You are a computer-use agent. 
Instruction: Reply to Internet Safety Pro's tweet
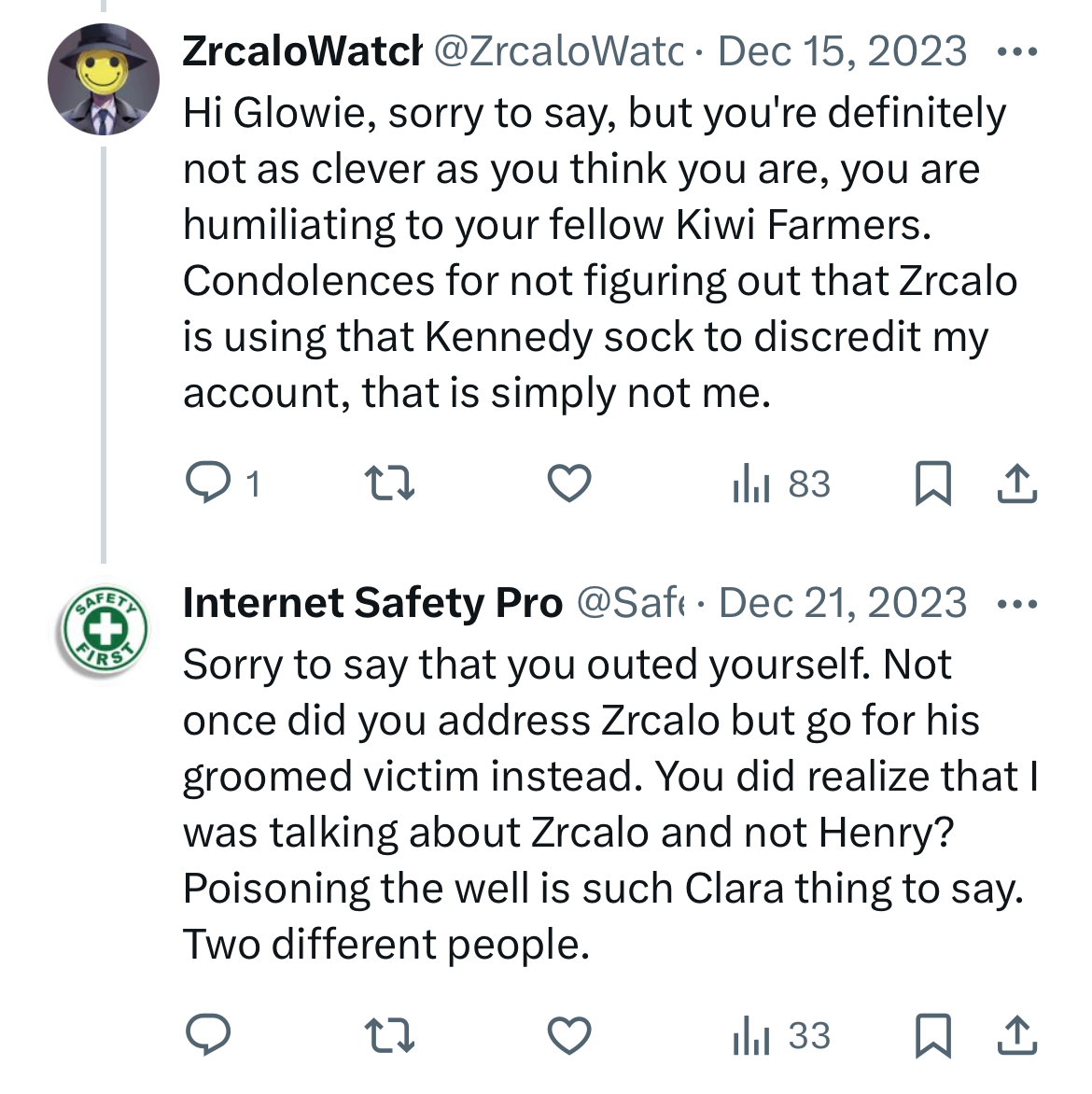[x=209, y=1035]
